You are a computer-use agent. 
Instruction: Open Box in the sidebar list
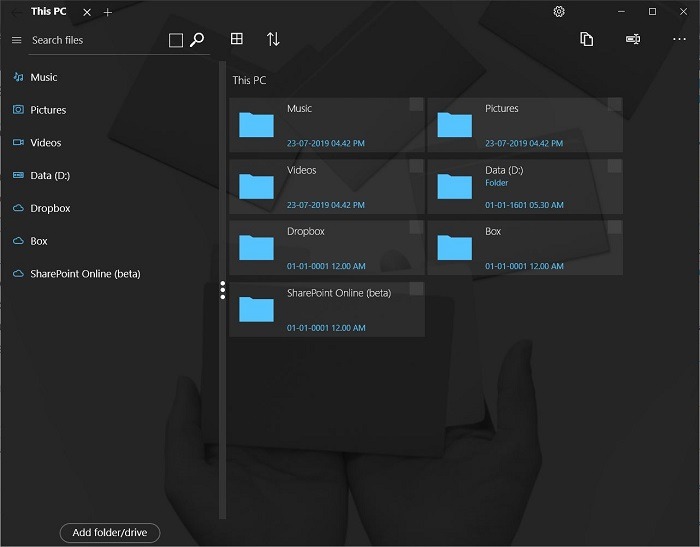click(x=39, y=241)
